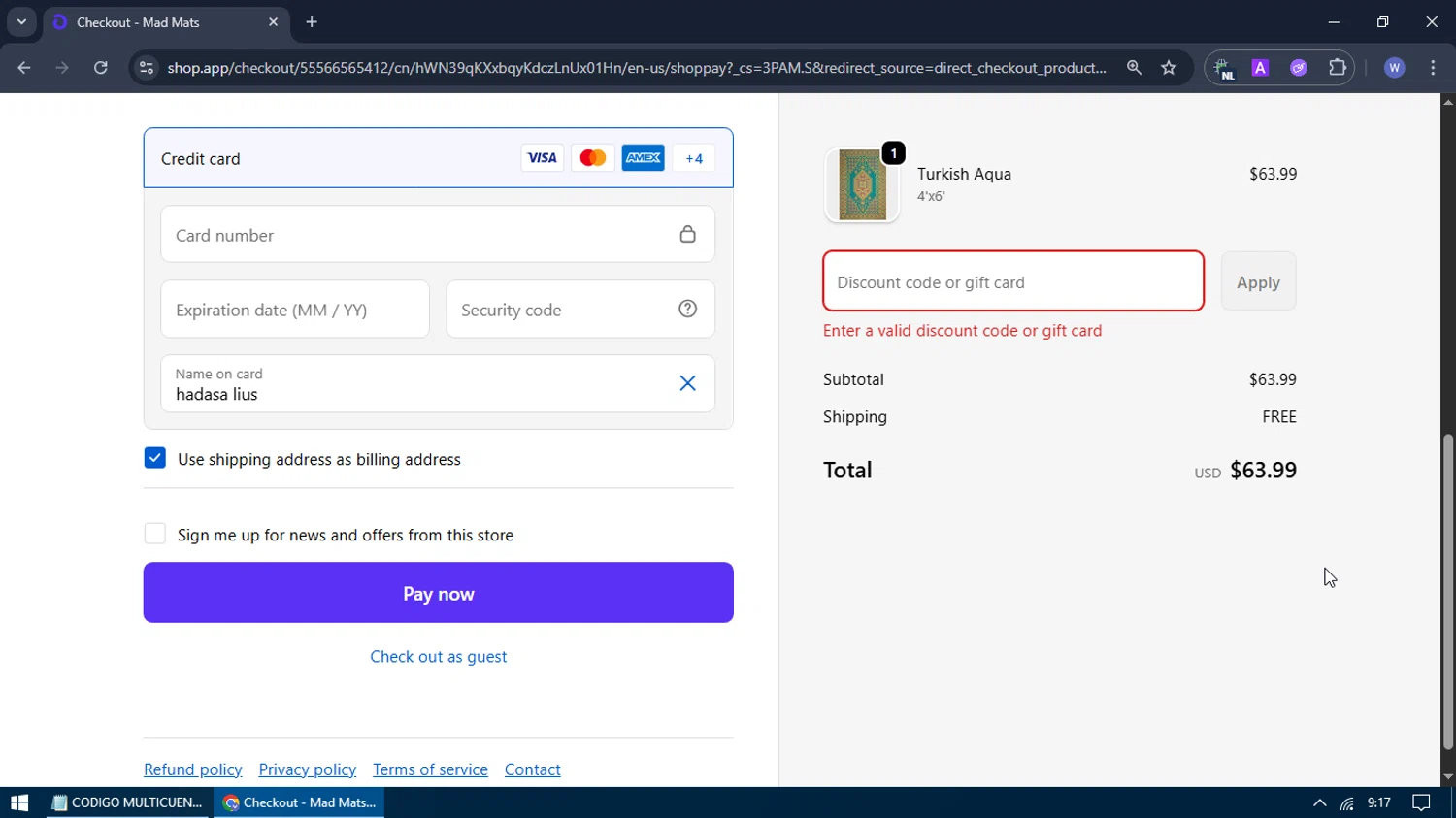The height and width of the screenshot is (818, 1456).
Task: Focus the Expiration date field
Action: pos(295,310)
